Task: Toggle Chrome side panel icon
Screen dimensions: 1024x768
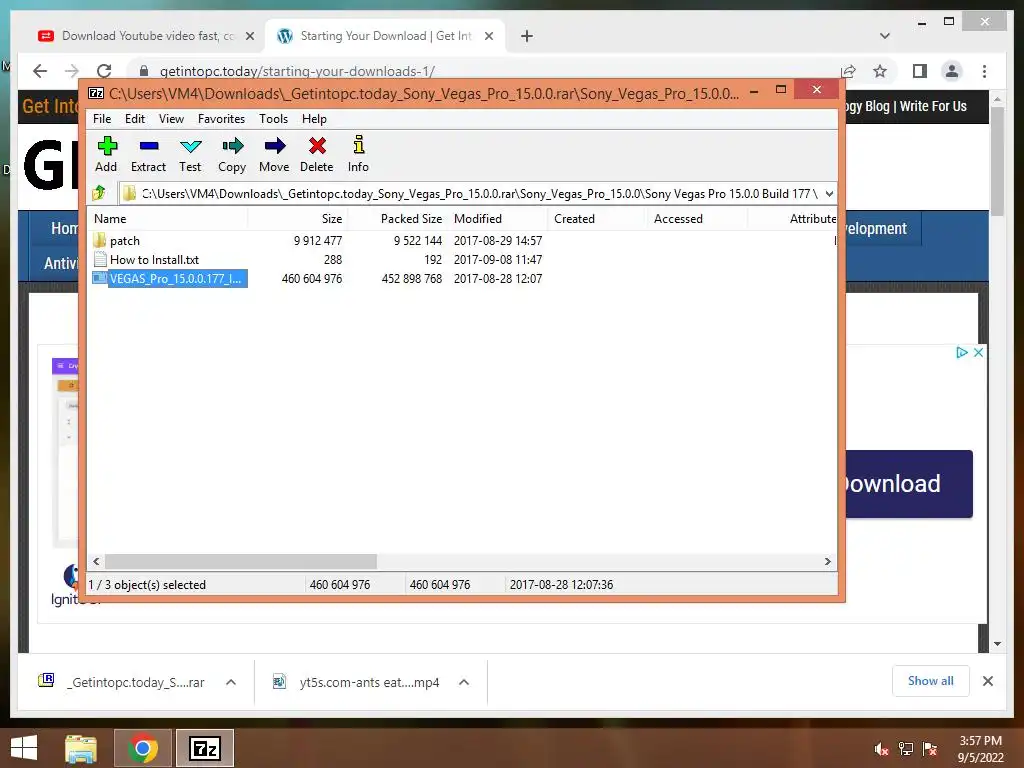Action: point(920,71)
